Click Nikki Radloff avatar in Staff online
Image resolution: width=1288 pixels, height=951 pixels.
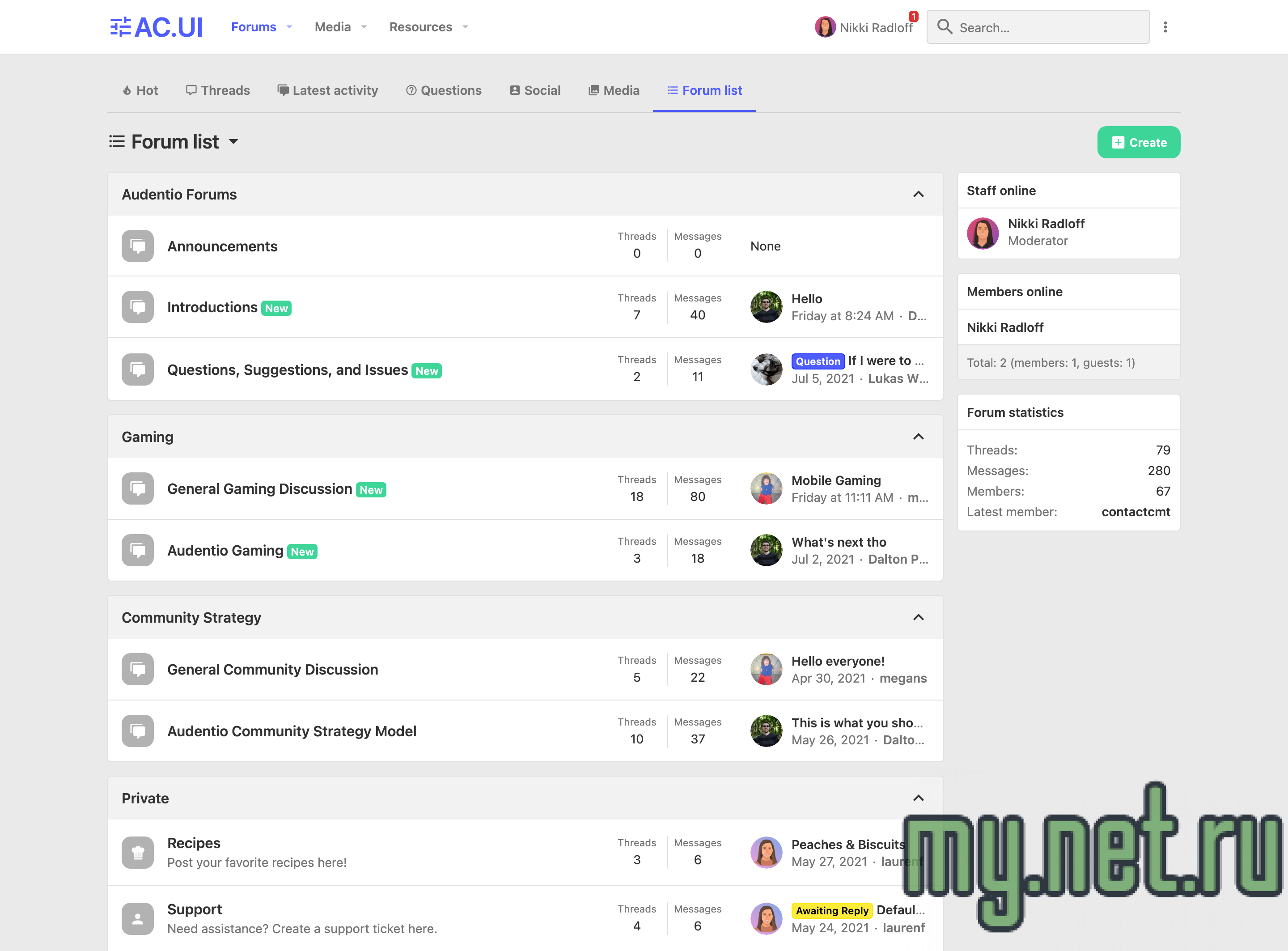click(983, 233)
